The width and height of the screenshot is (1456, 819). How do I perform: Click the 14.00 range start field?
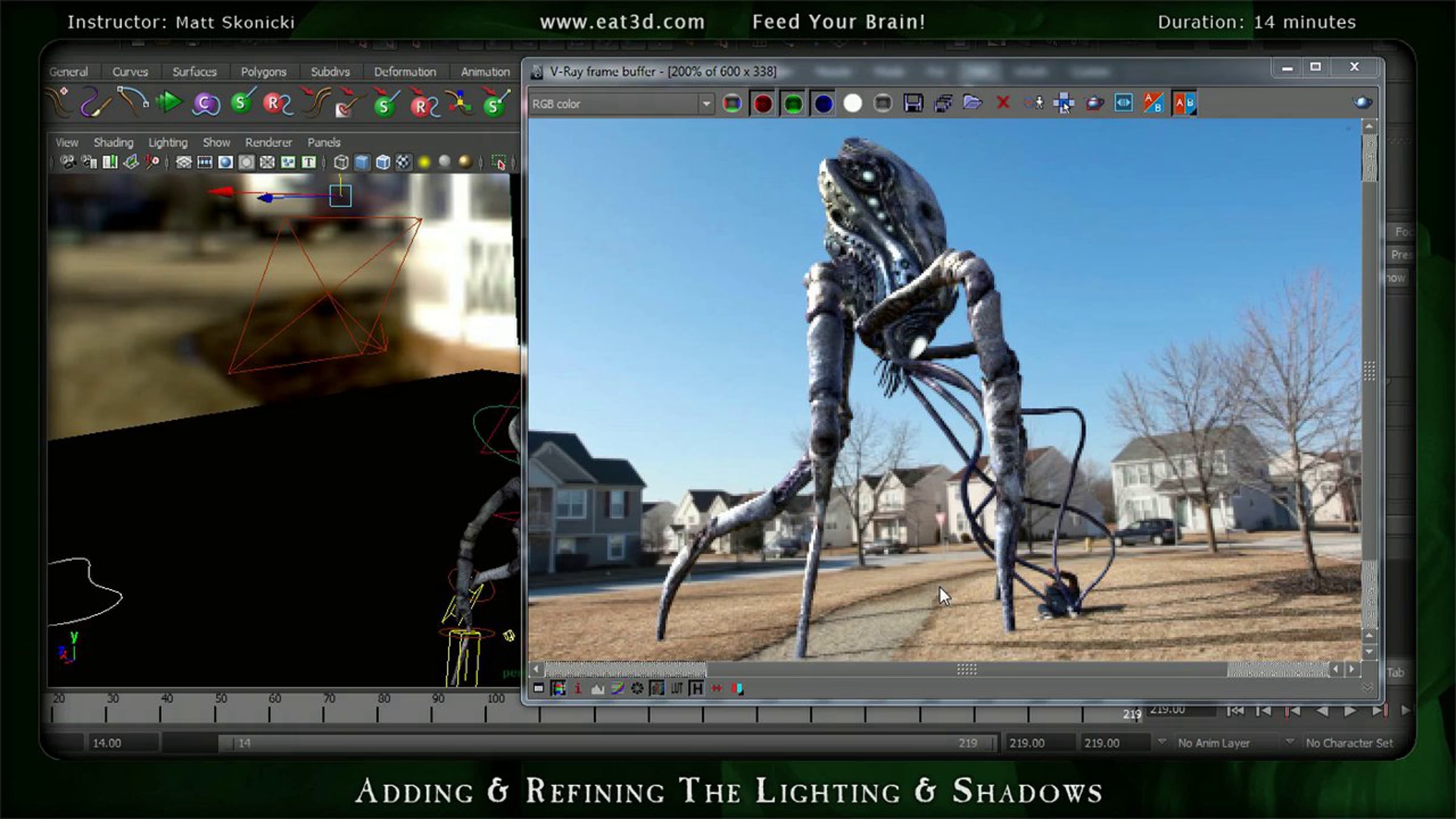(122, 743)
